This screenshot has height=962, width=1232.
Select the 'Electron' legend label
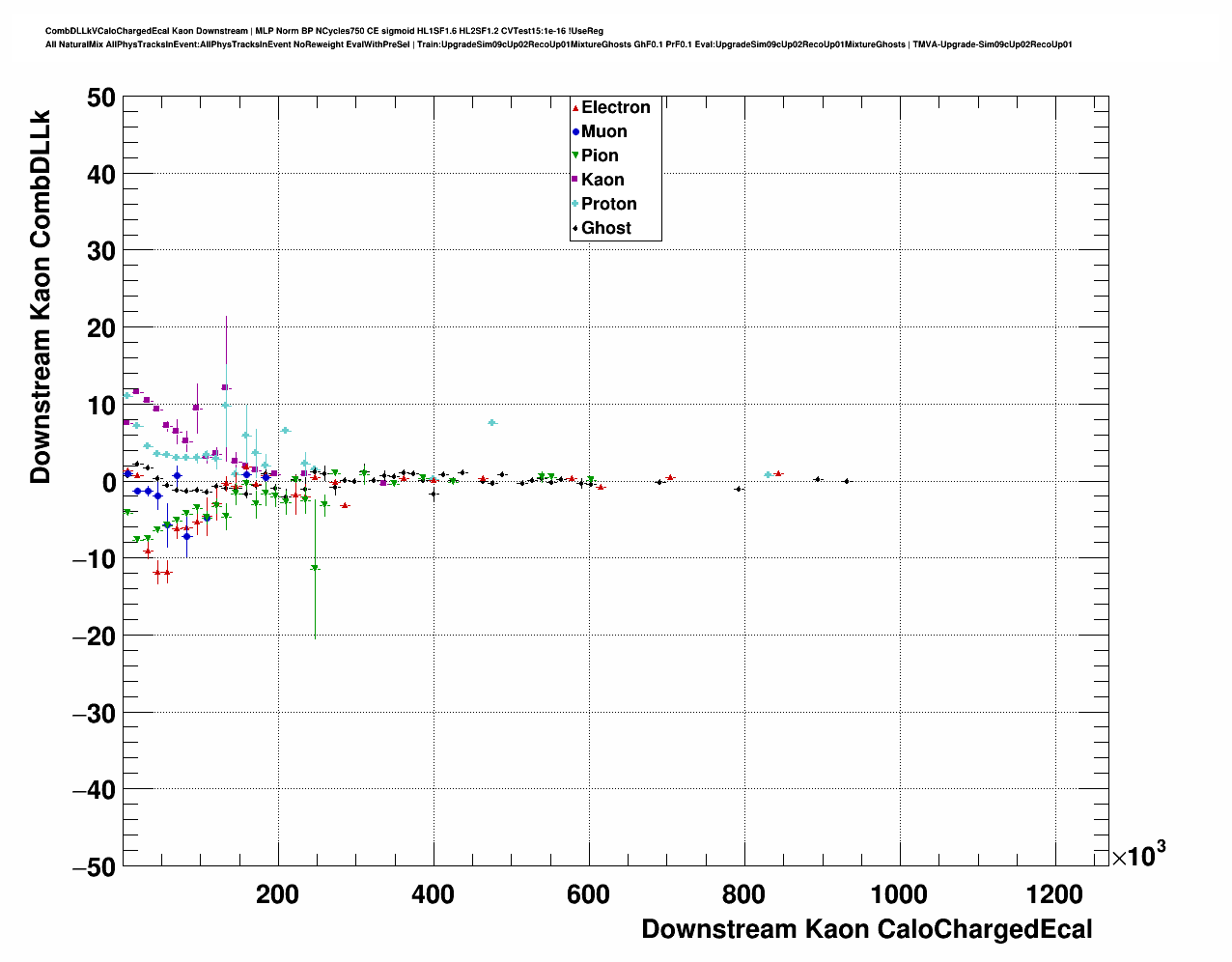[x=616, y=107]
